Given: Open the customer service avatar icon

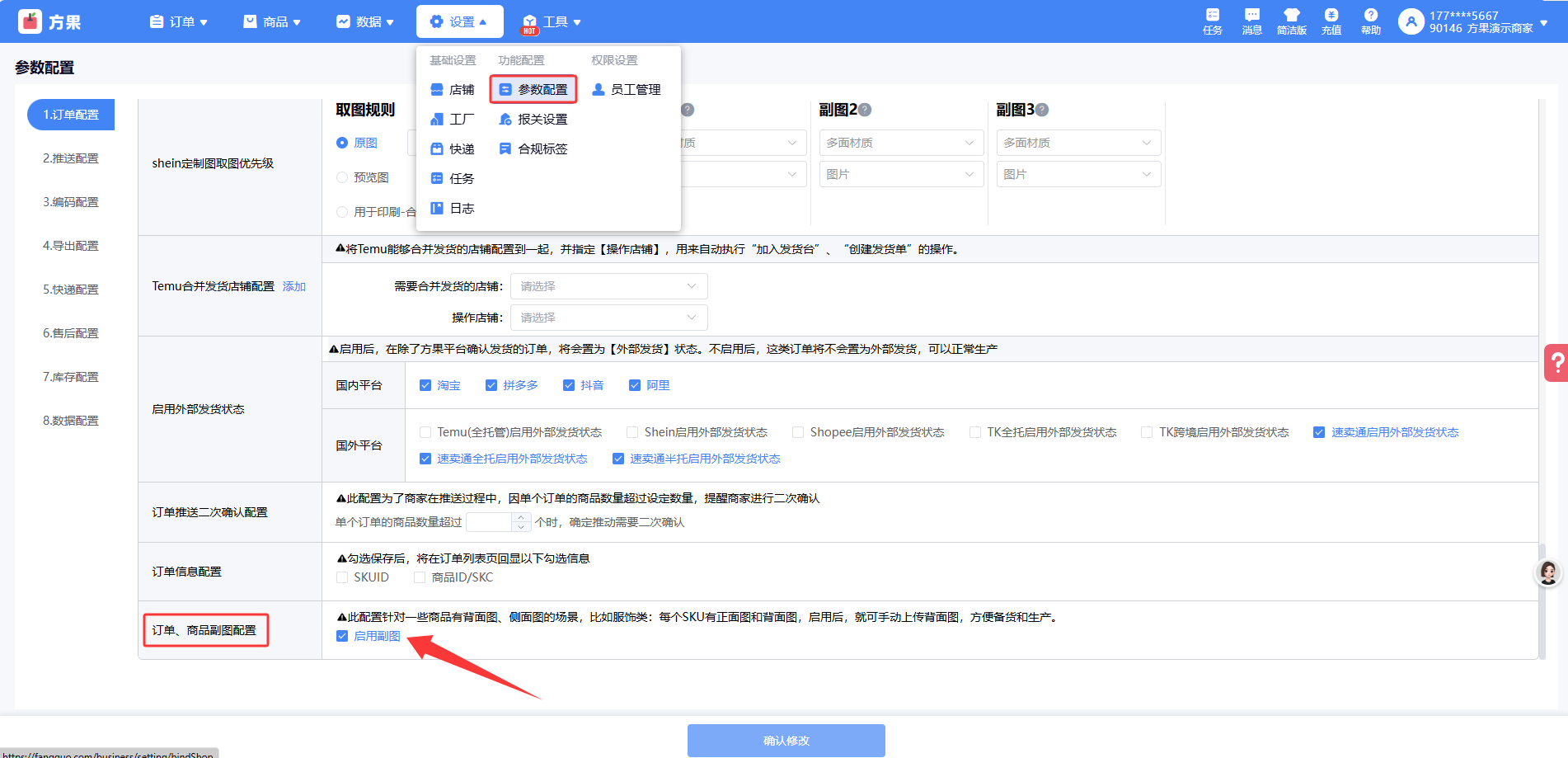Looking at the screenshot, I should tap(1547, 572).
